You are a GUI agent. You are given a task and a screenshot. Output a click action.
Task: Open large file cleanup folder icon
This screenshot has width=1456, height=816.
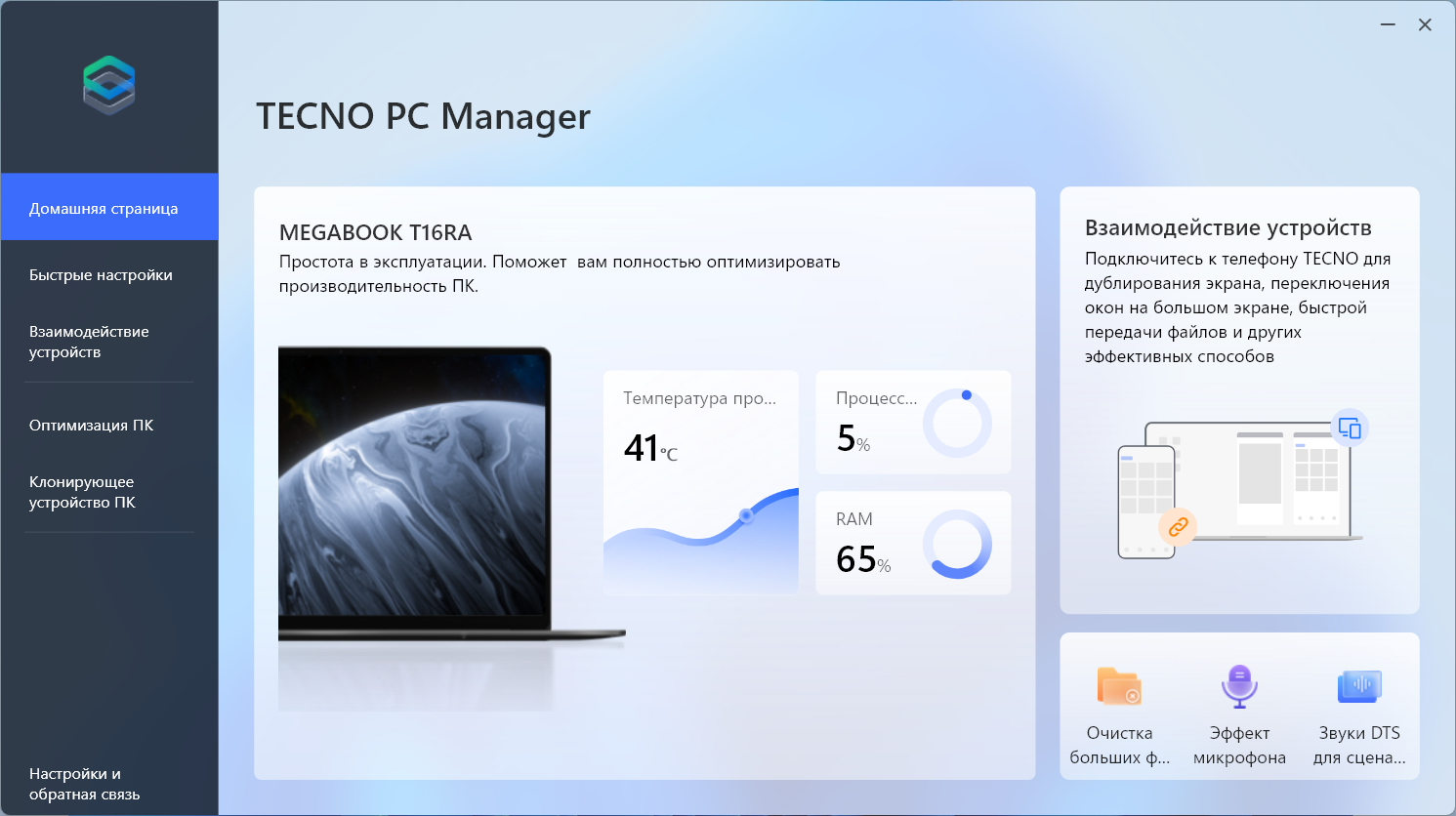click(x=1119, y=685)
